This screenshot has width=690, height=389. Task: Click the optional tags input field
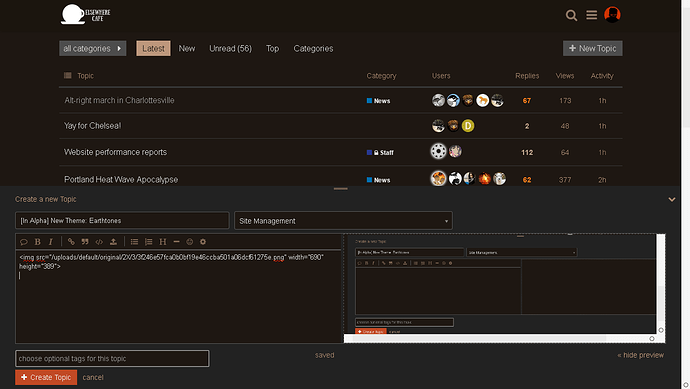pyautogui.click(x=112, y=359)
